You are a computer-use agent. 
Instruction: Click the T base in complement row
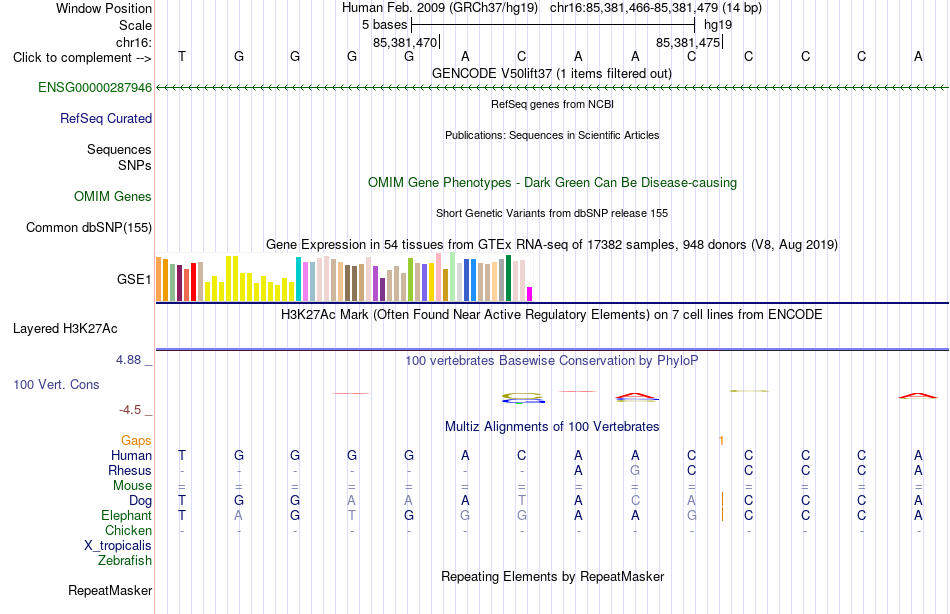182,56
